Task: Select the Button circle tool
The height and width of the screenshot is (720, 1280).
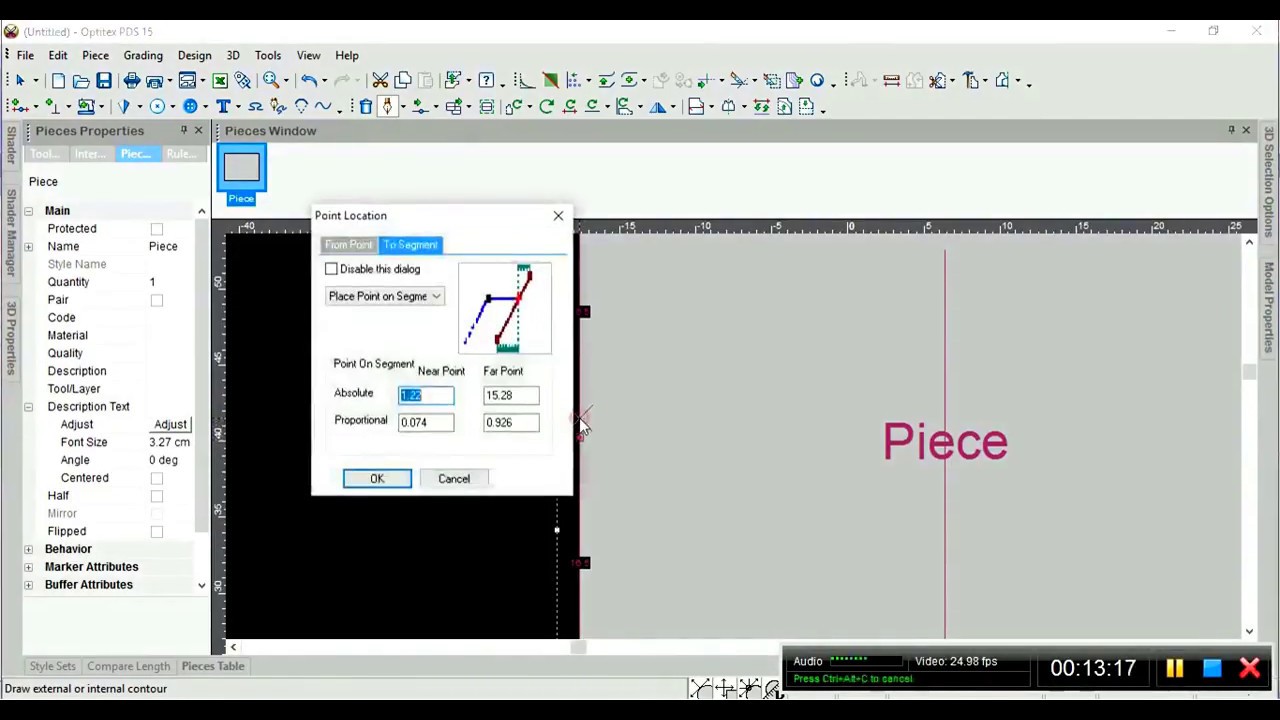Action: coord(189,106)
